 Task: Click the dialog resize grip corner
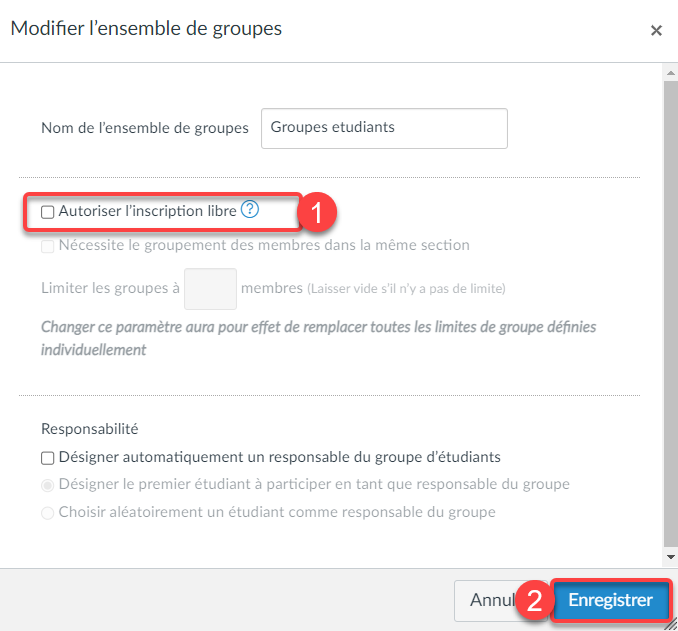[671, 624]
